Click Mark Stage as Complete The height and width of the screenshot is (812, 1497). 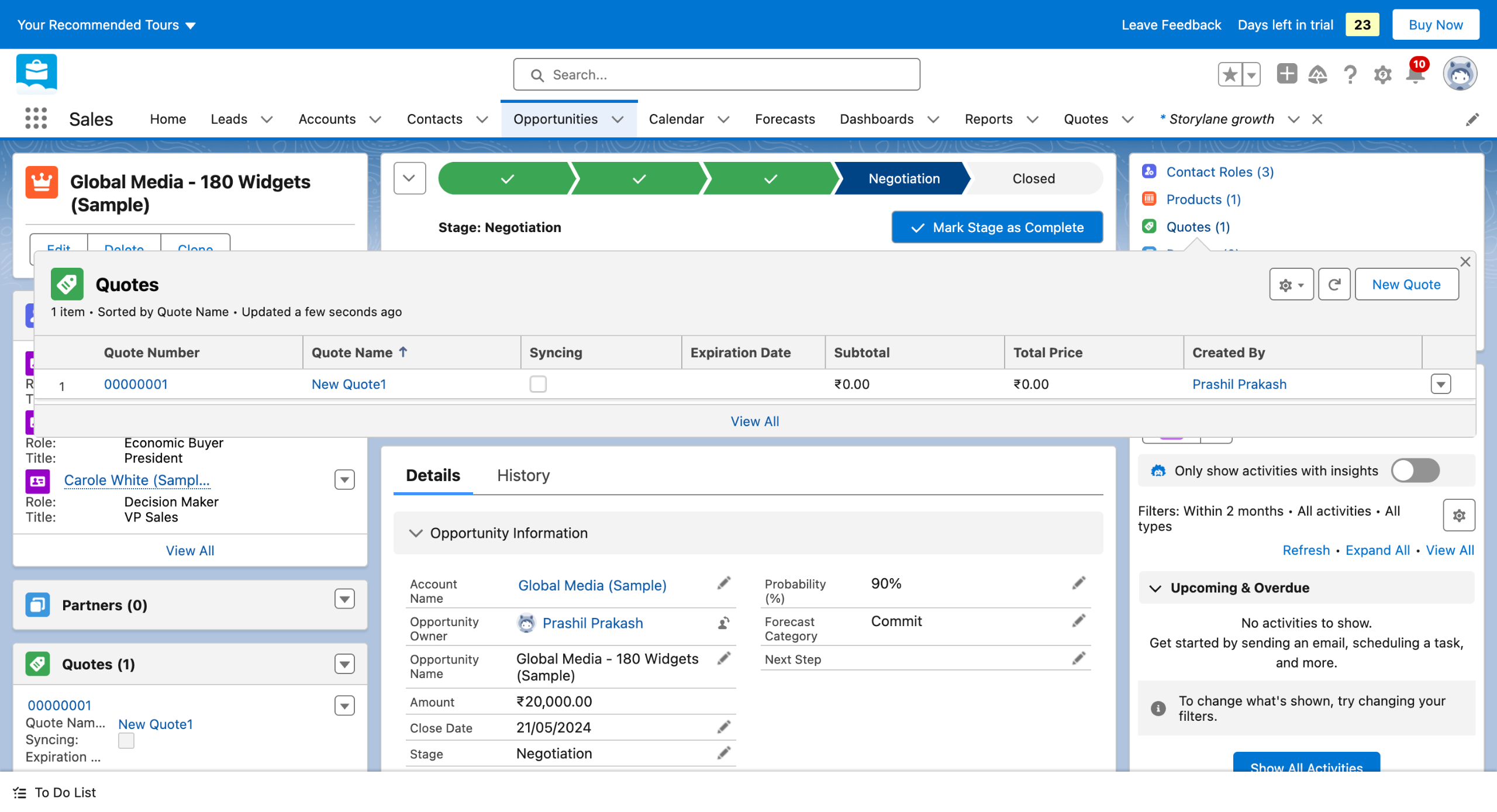[997, 227]
